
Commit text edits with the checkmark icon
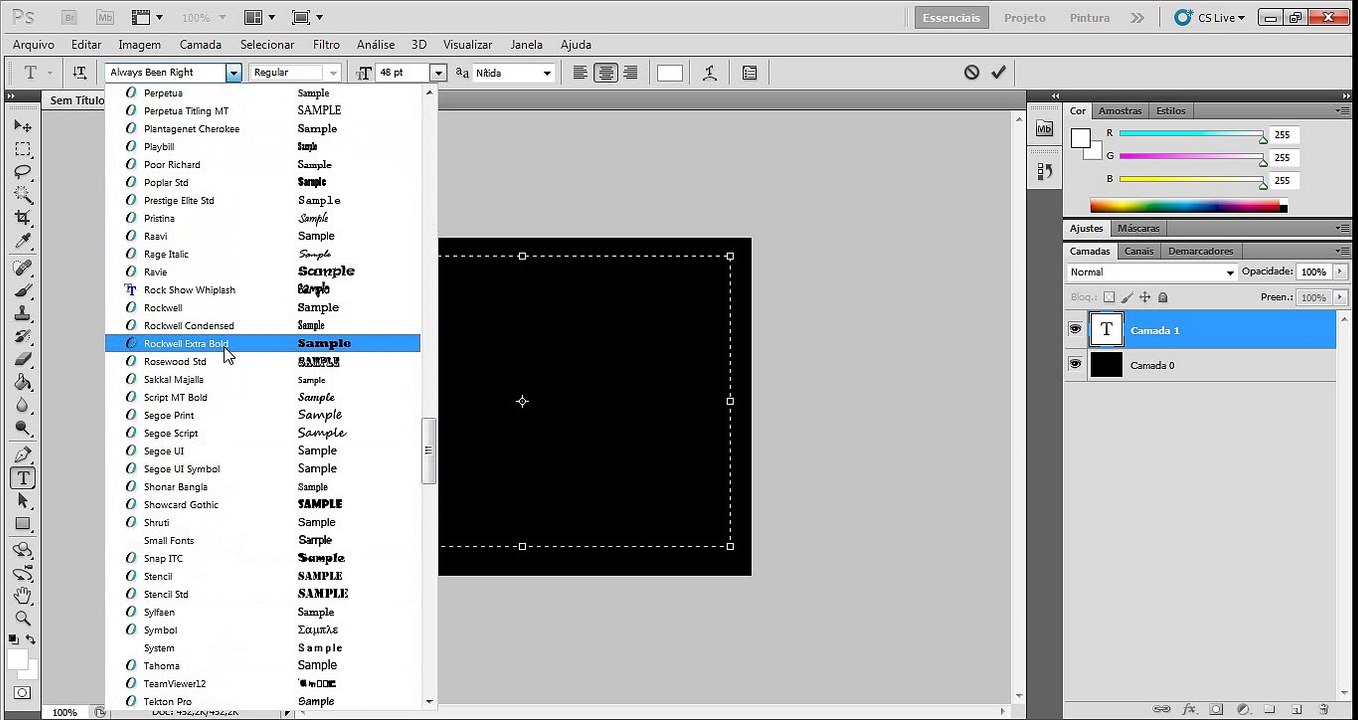[998, 72]
